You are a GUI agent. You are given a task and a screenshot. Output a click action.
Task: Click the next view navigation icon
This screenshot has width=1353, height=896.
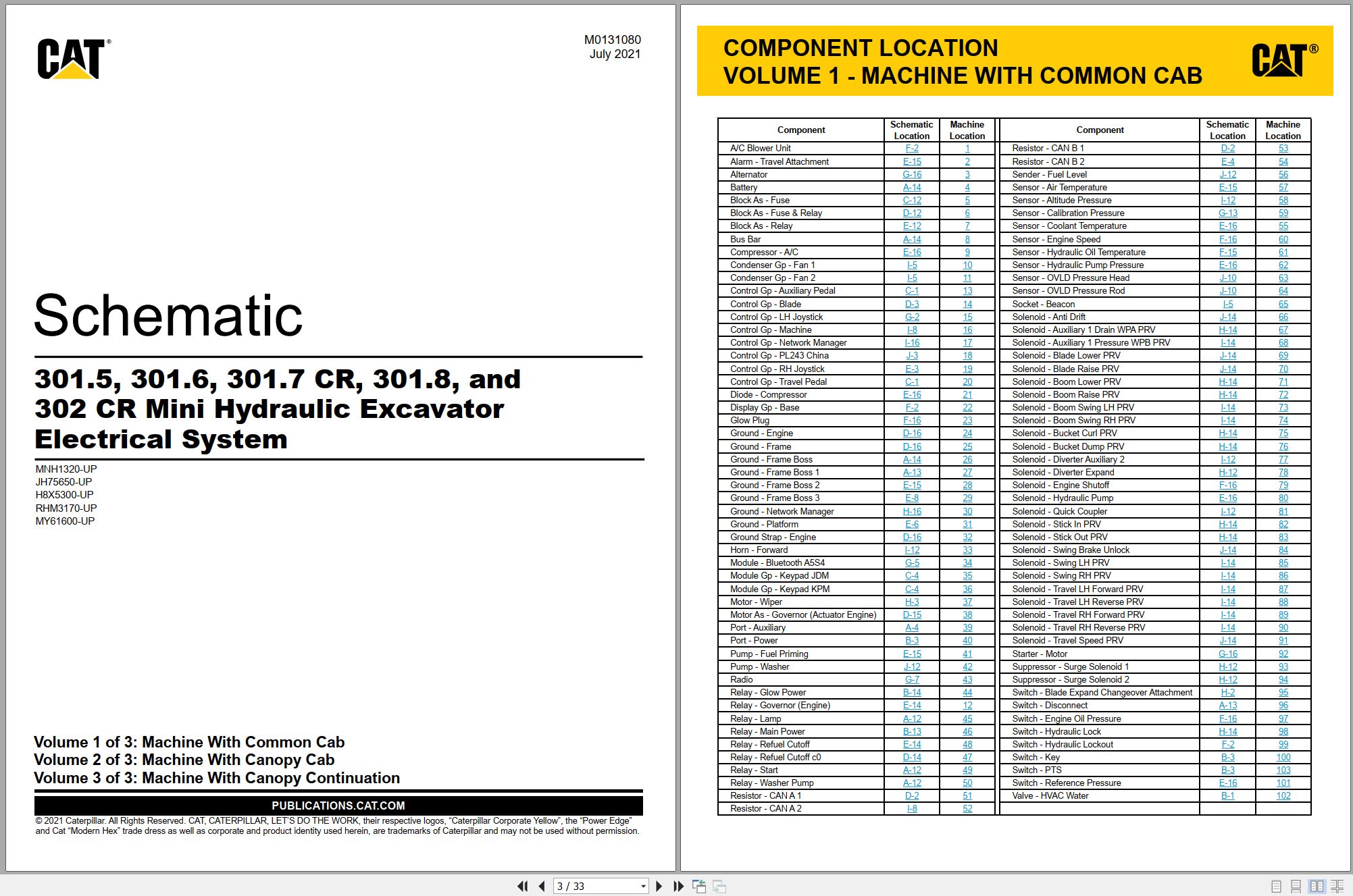point(719,886)
